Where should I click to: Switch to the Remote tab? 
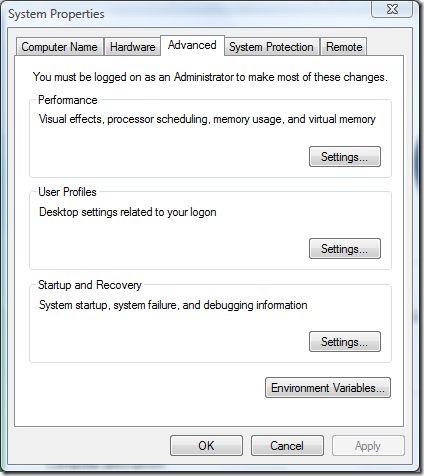[344, 47]
